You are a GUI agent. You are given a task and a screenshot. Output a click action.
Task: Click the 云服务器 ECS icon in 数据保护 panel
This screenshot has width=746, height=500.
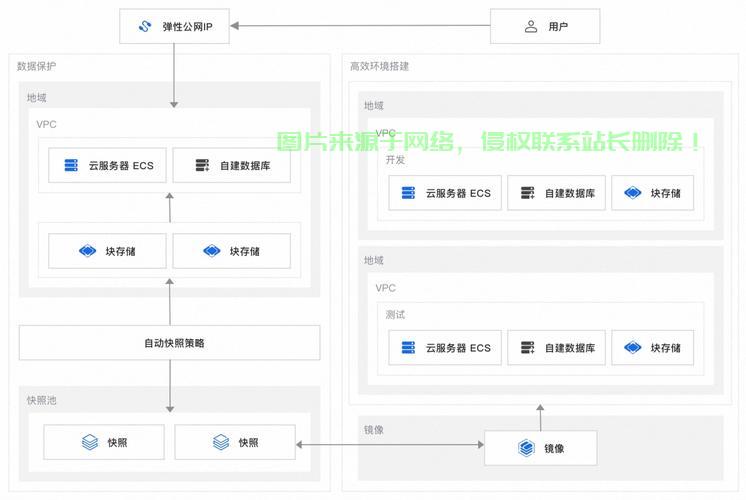(x=71, y=166)
